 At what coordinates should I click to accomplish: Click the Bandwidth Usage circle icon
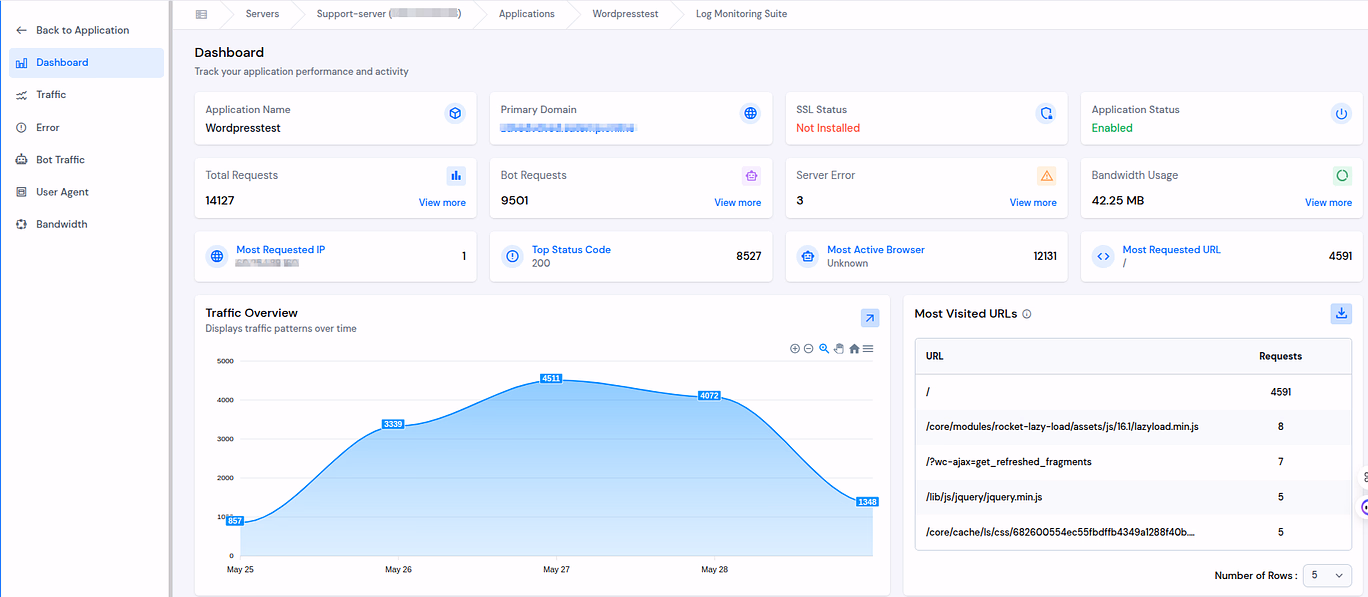[x=1342, y=176]
